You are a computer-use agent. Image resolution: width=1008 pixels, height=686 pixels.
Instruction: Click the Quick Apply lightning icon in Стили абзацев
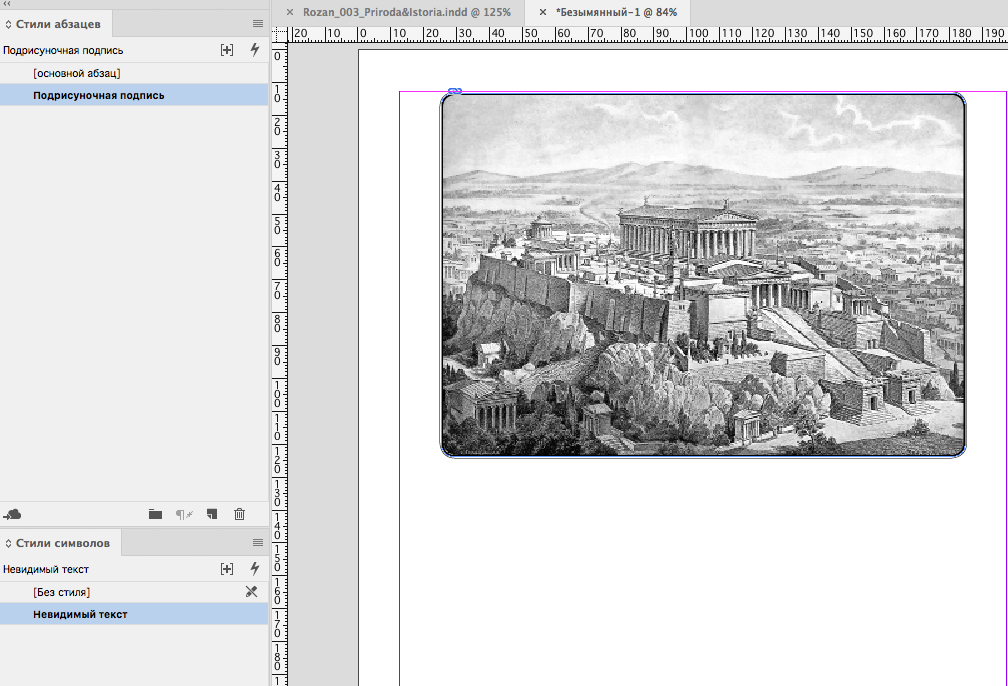pos(254,50)
